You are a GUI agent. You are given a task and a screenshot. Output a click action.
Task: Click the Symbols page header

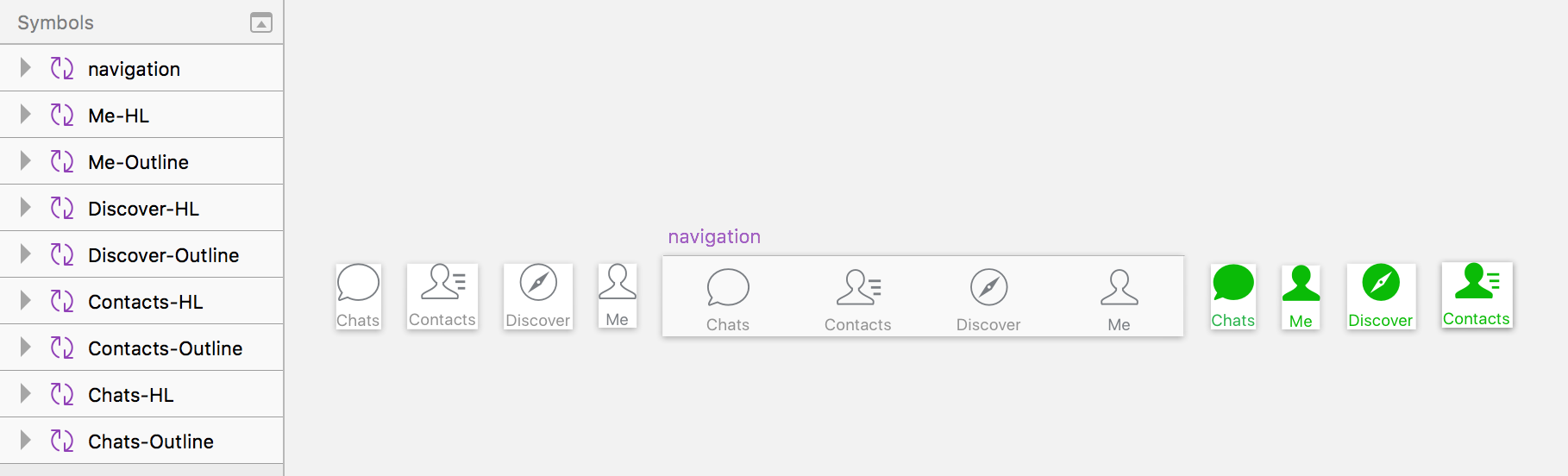coord(55,22)
